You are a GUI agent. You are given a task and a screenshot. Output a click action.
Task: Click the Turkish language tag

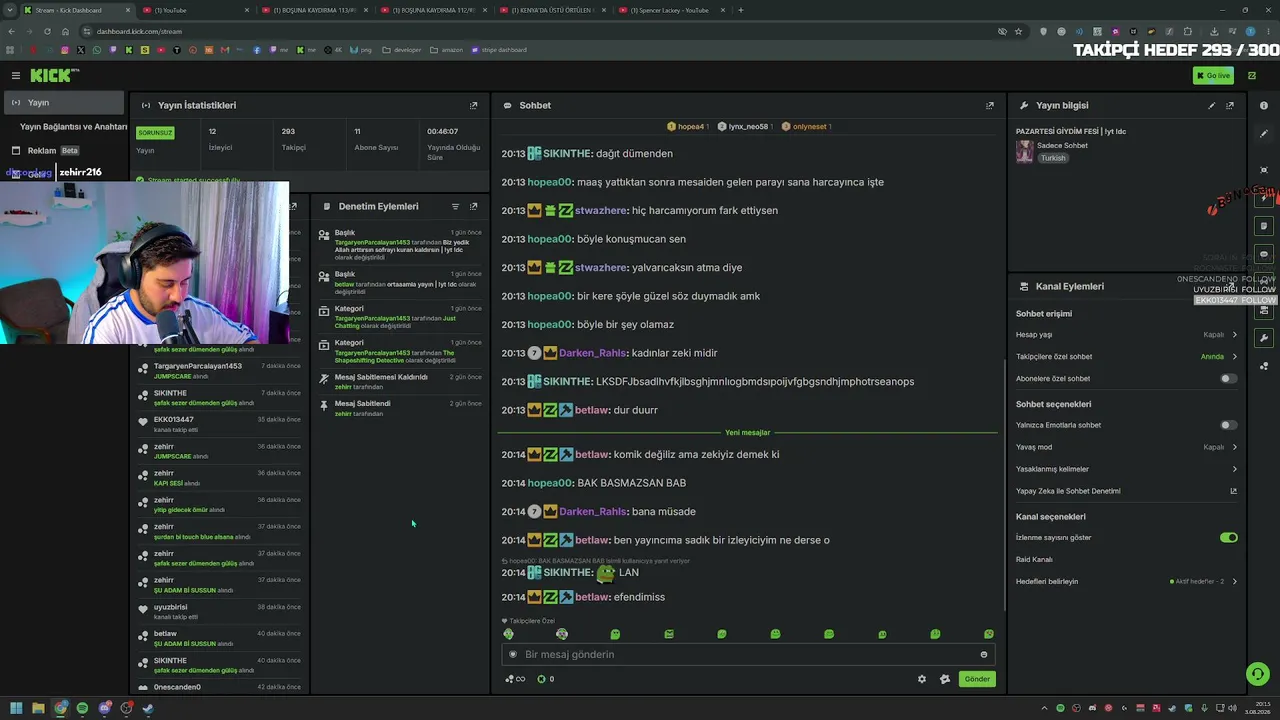coord(1052,158)
